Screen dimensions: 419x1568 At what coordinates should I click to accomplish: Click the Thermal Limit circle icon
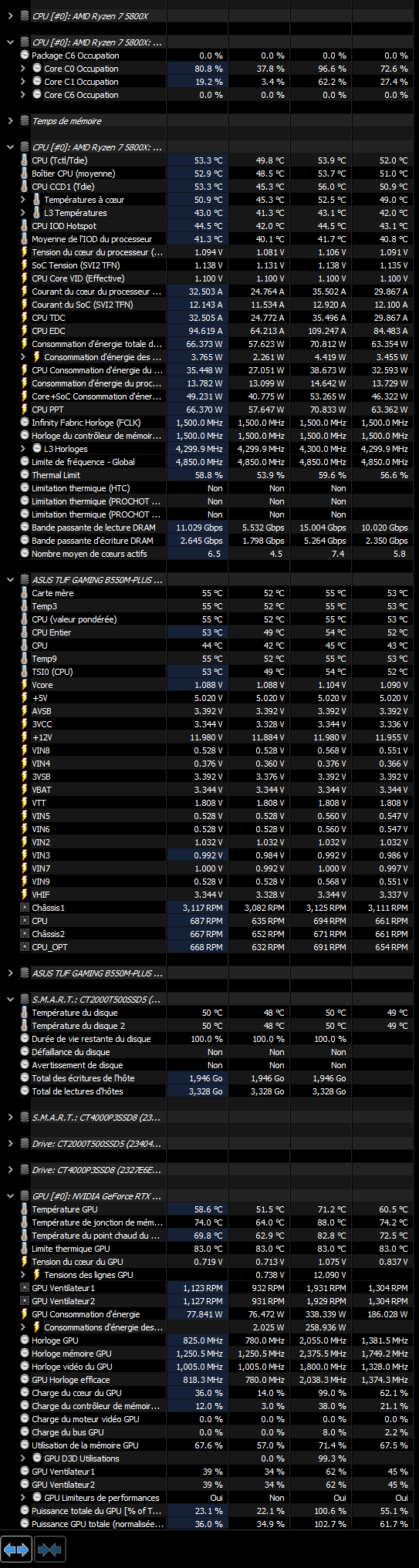25,475
